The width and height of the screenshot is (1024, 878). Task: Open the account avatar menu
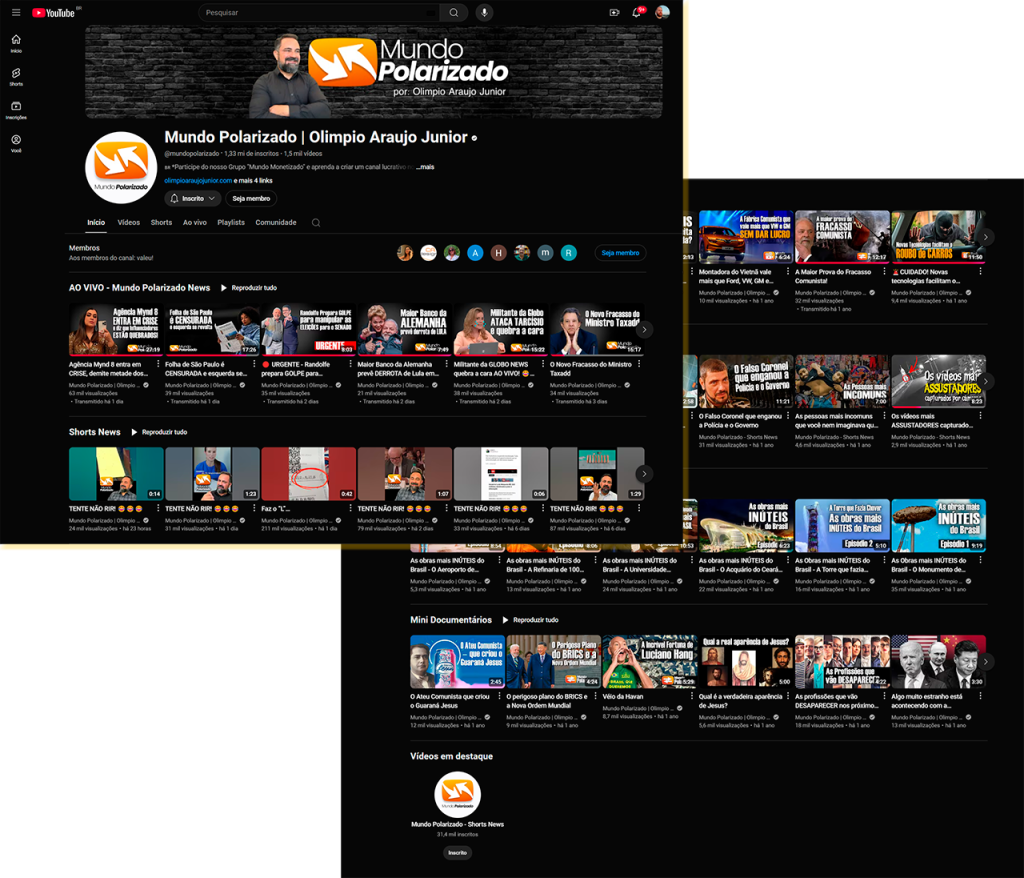tap(662, 12)
